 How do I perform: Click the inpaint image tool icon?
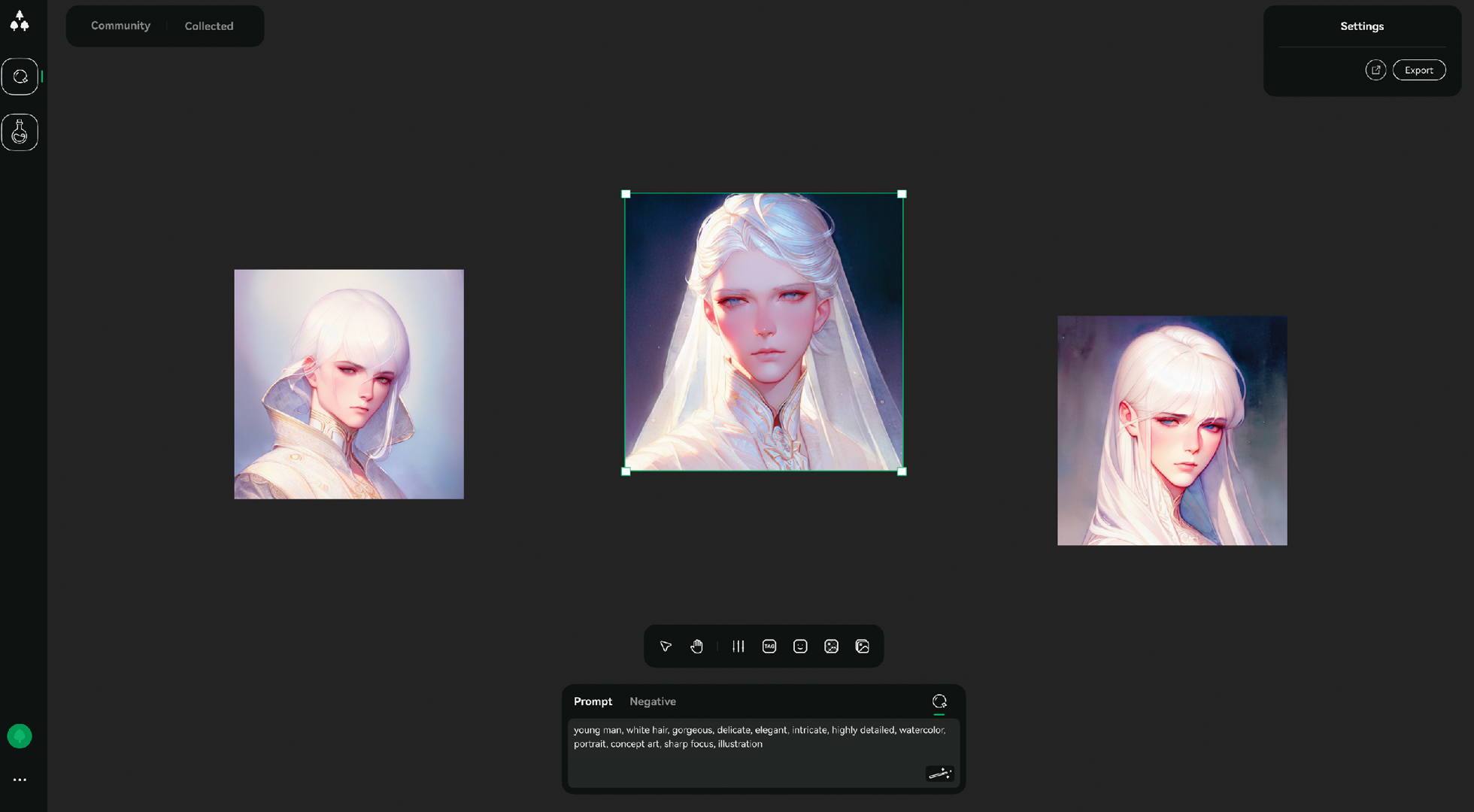click(x=831, y=647)
